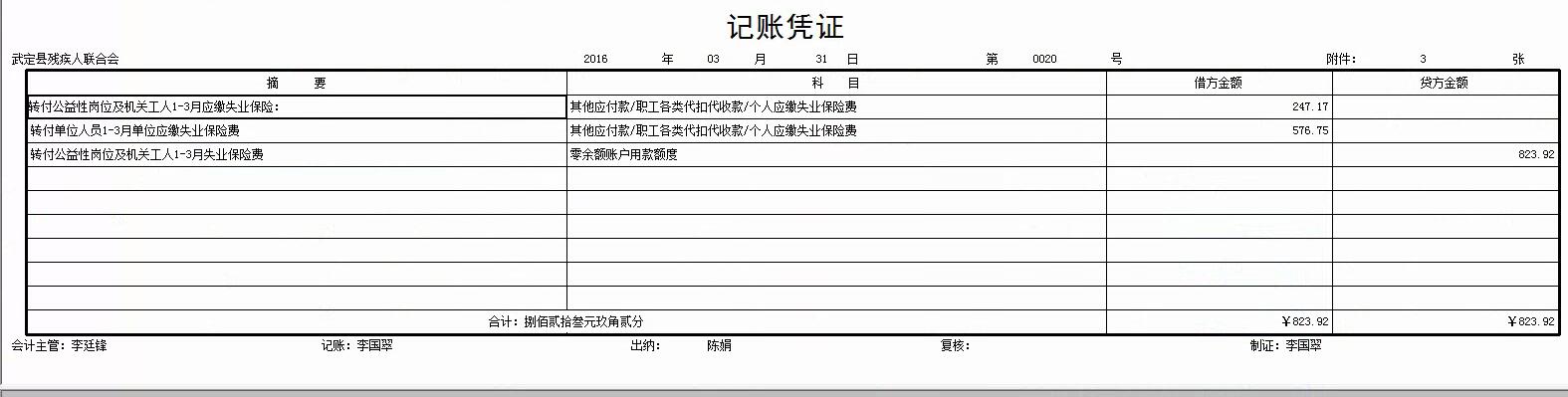
Task: Click the 贷方金额 column header
Action: pos(1446,83)
